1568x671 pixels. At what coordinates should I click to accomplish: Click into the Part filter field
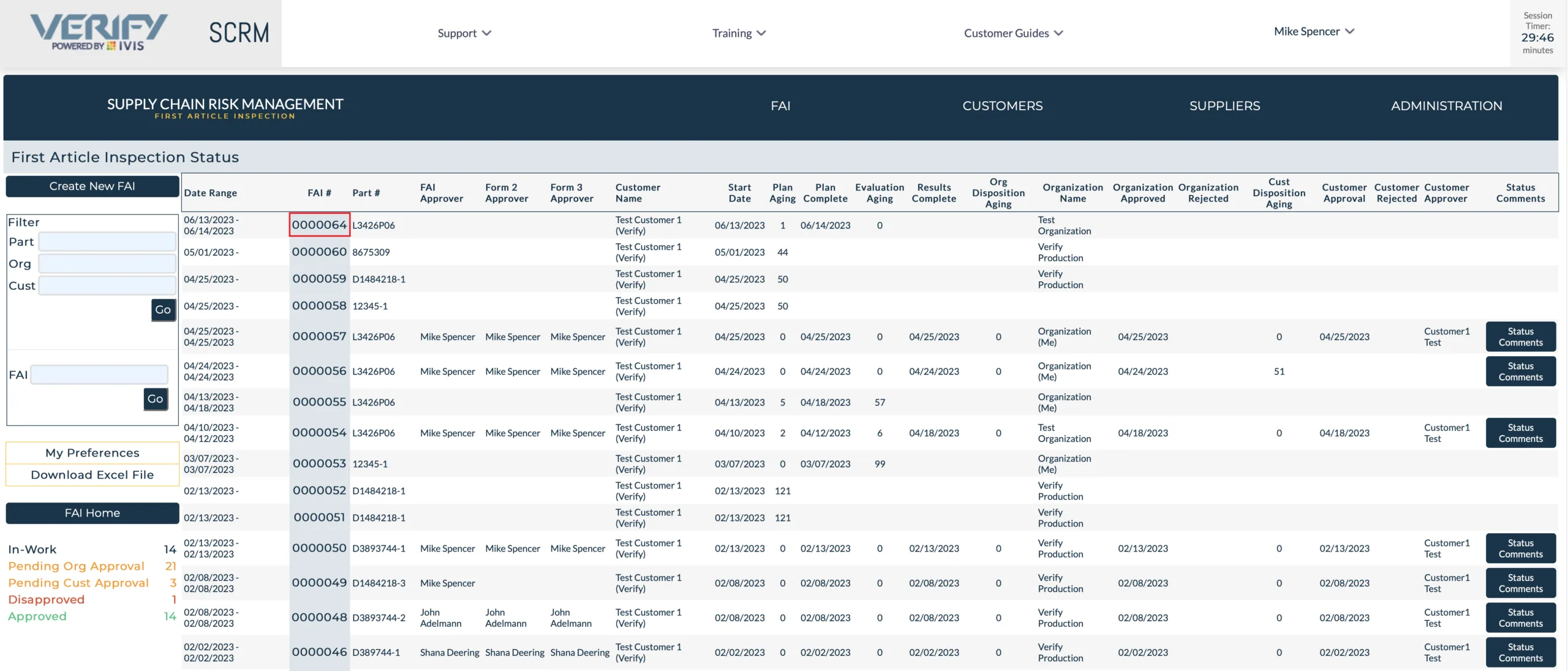click(107, 241)
